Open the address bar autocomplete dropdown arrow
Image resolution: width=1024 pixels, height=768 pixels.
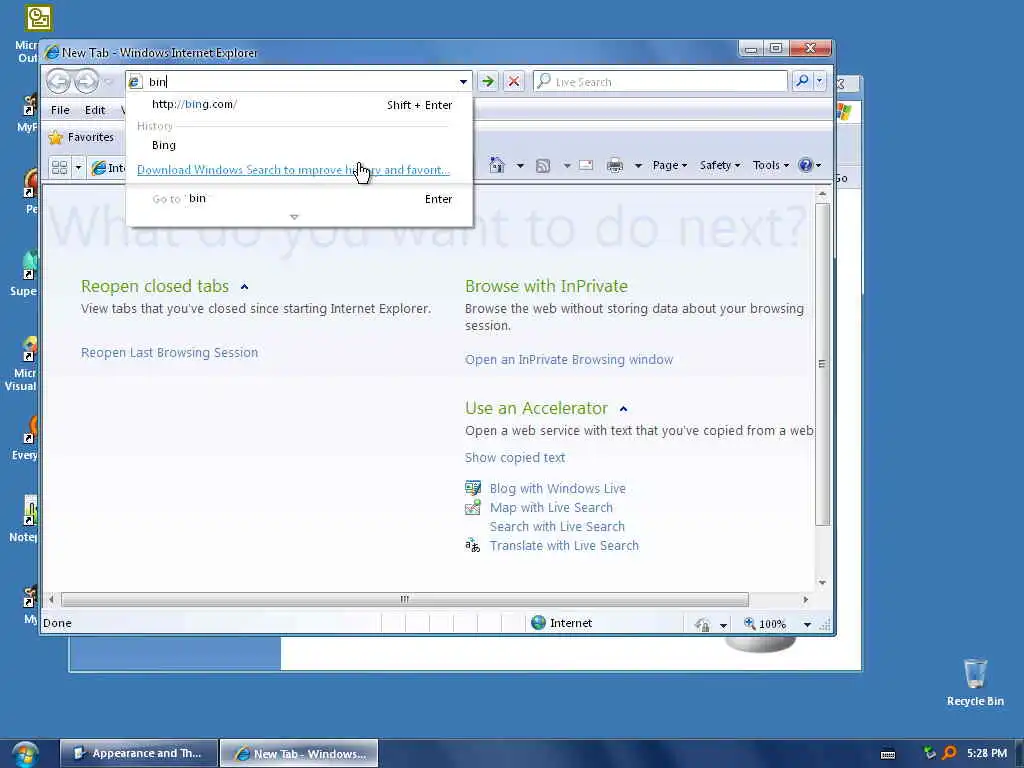(463, 82)
